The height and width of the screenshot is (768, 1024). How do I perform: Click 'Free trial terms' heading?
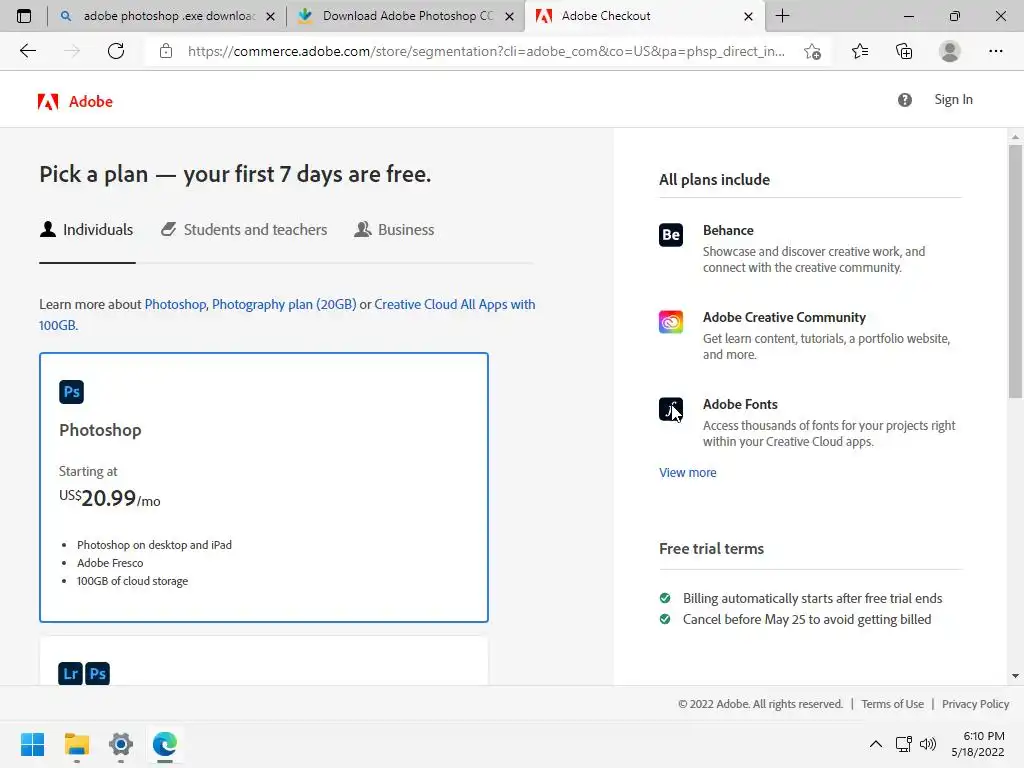[711, 549]
